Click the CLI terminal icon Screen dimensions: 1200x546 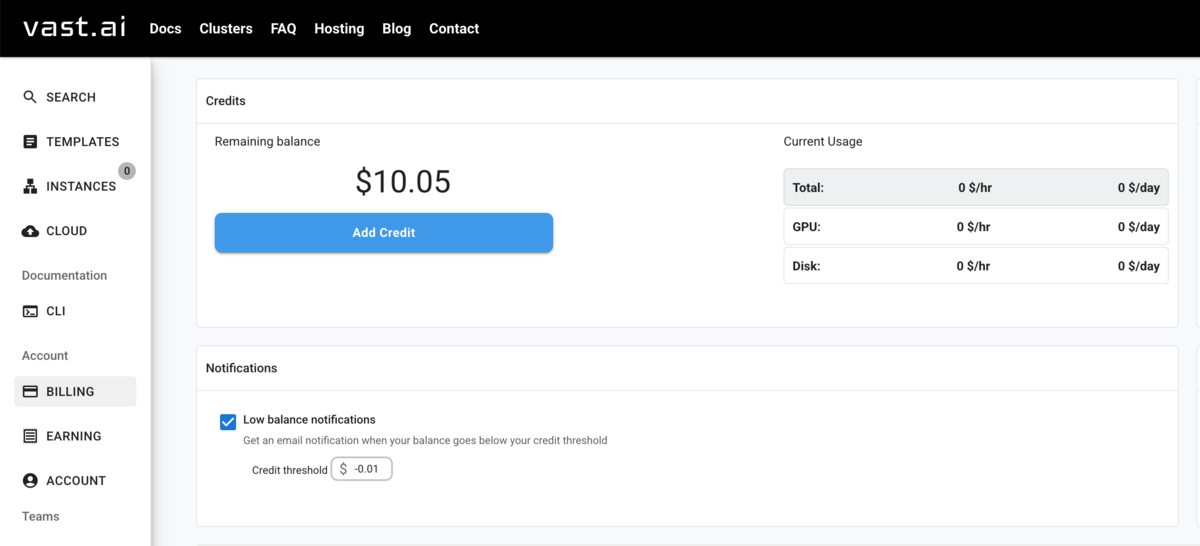(x=30, y=311)
